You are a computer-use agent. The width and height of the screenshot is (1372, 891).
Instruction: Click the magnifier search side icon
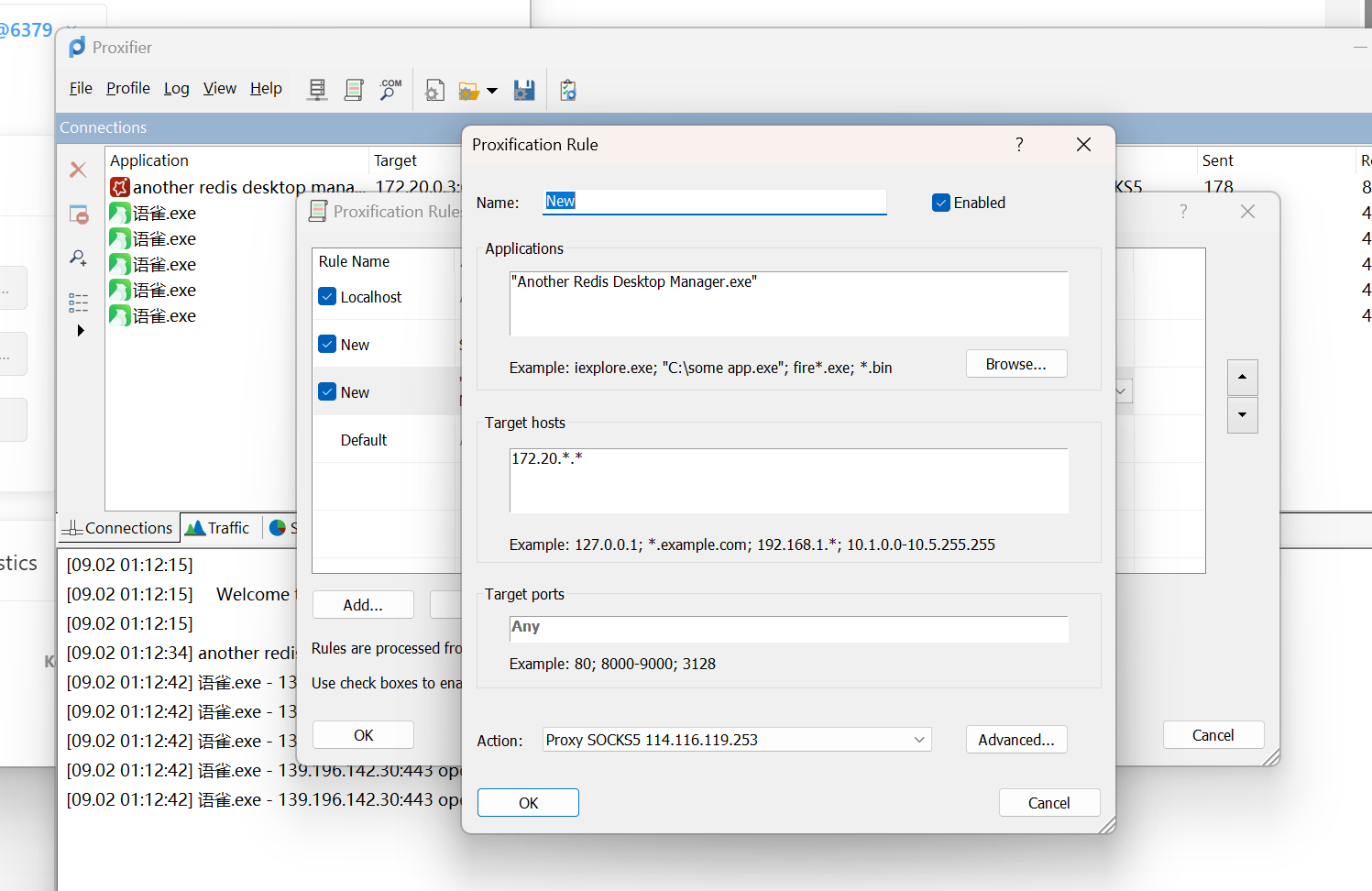click(x=79, y=258)
